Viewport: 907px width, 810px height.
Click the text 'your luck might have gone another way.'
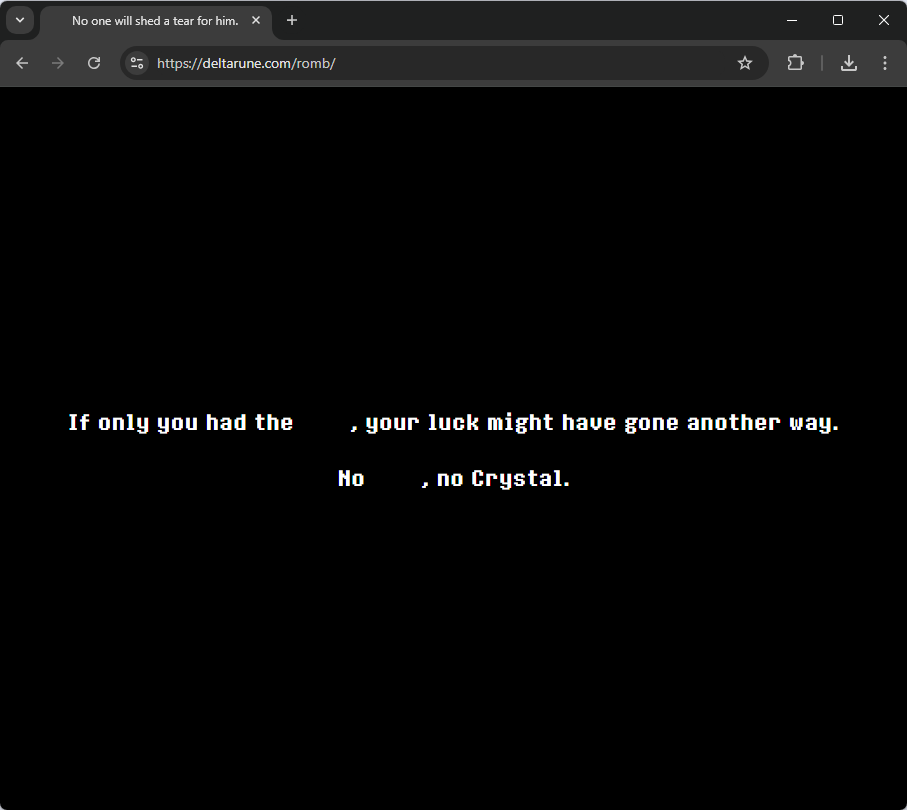602,423
